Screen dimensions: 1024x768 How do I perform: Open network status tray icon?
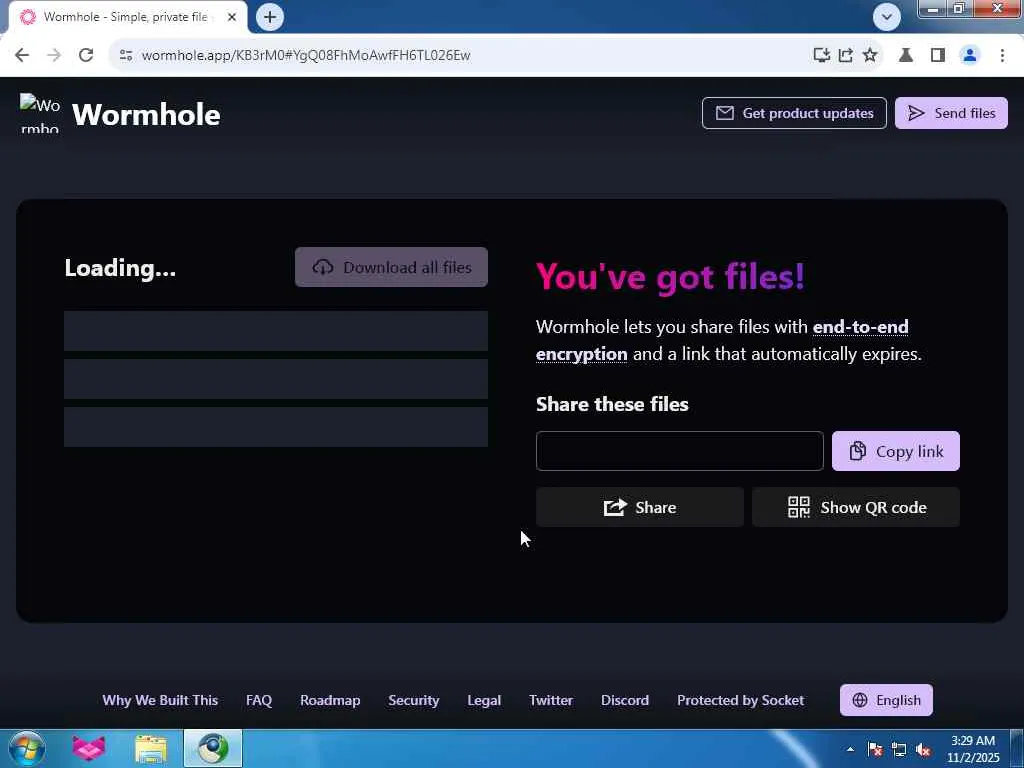tap(899, 749)
